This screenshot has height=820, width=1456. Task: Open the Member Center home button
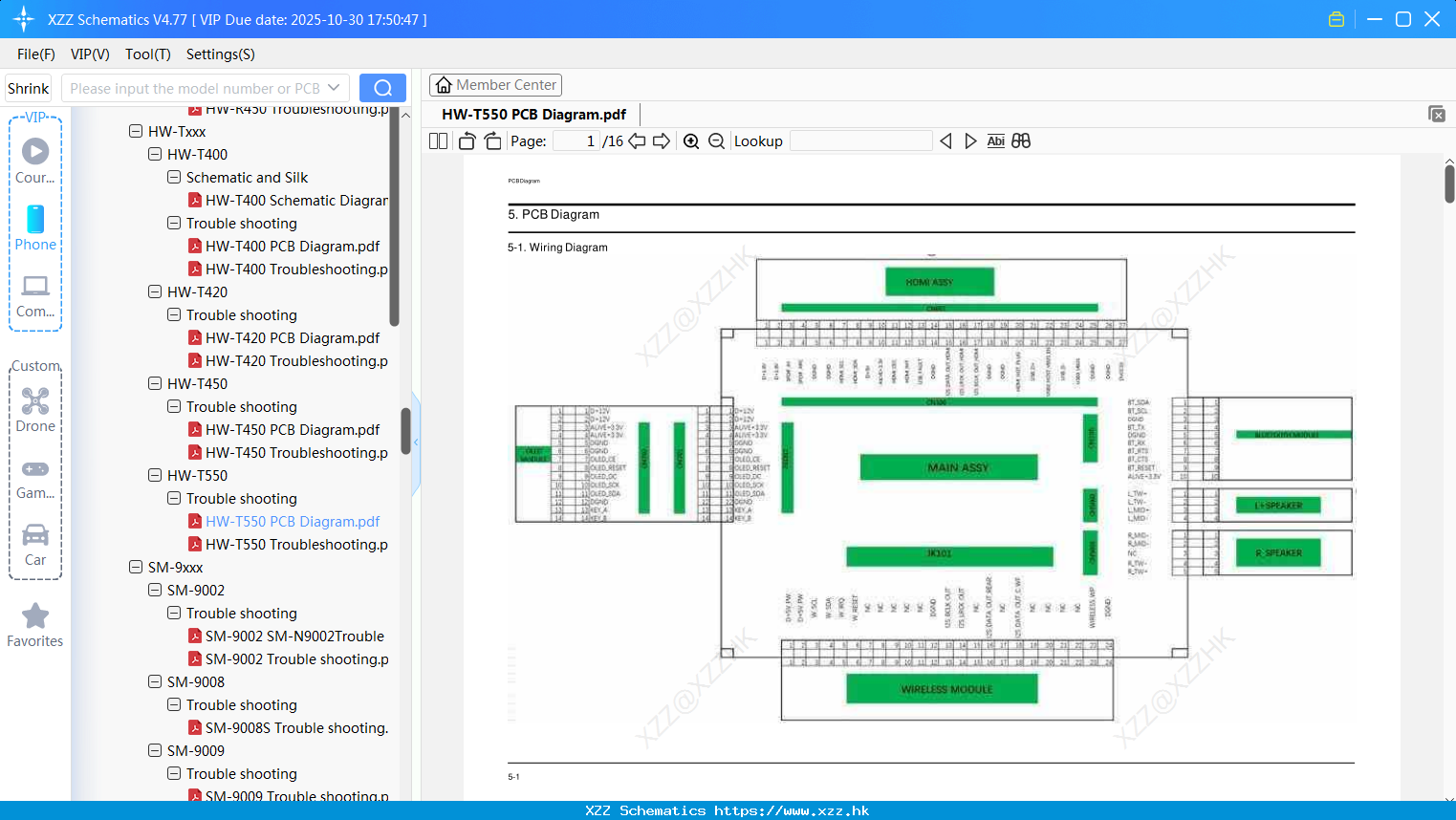pyautogui.click(x=495, y=85)
